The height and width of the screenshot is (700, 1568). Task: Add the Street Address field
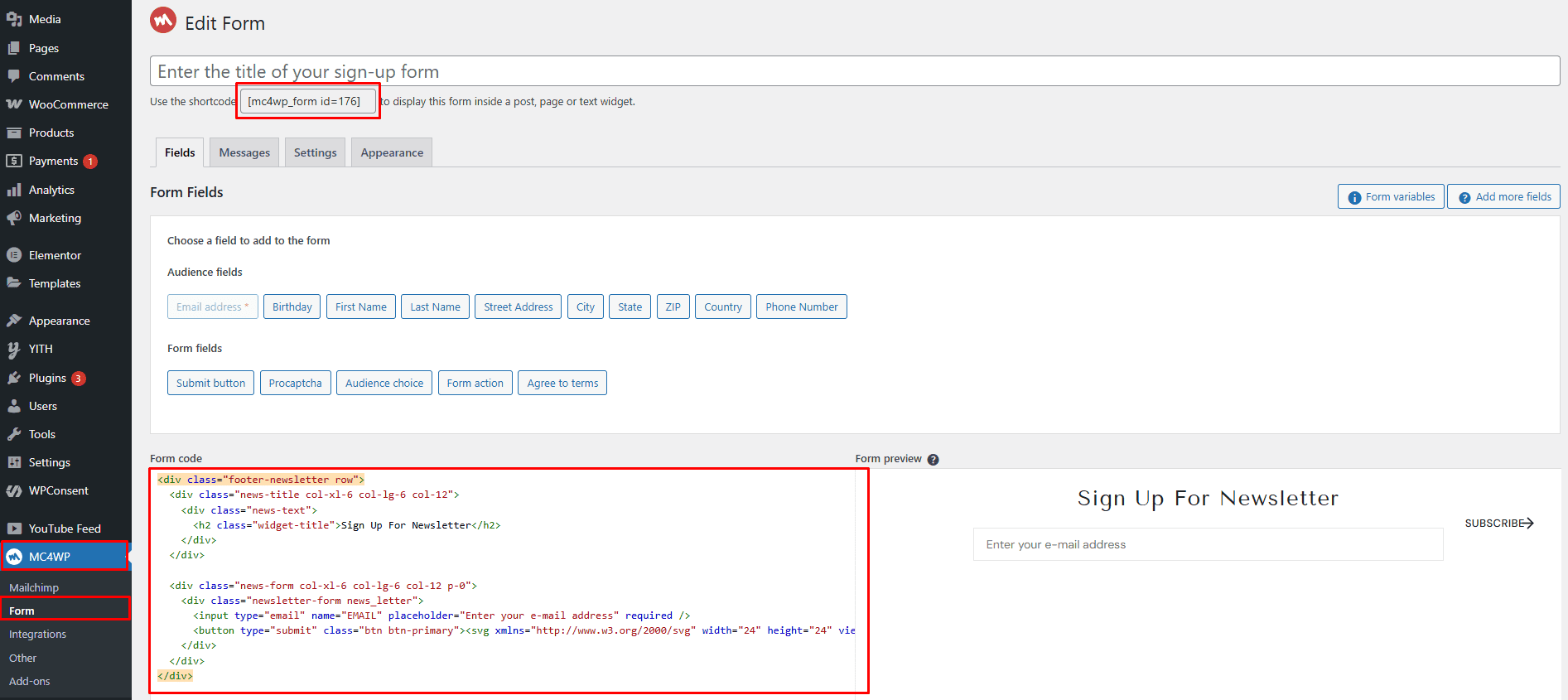pos(518,307)
